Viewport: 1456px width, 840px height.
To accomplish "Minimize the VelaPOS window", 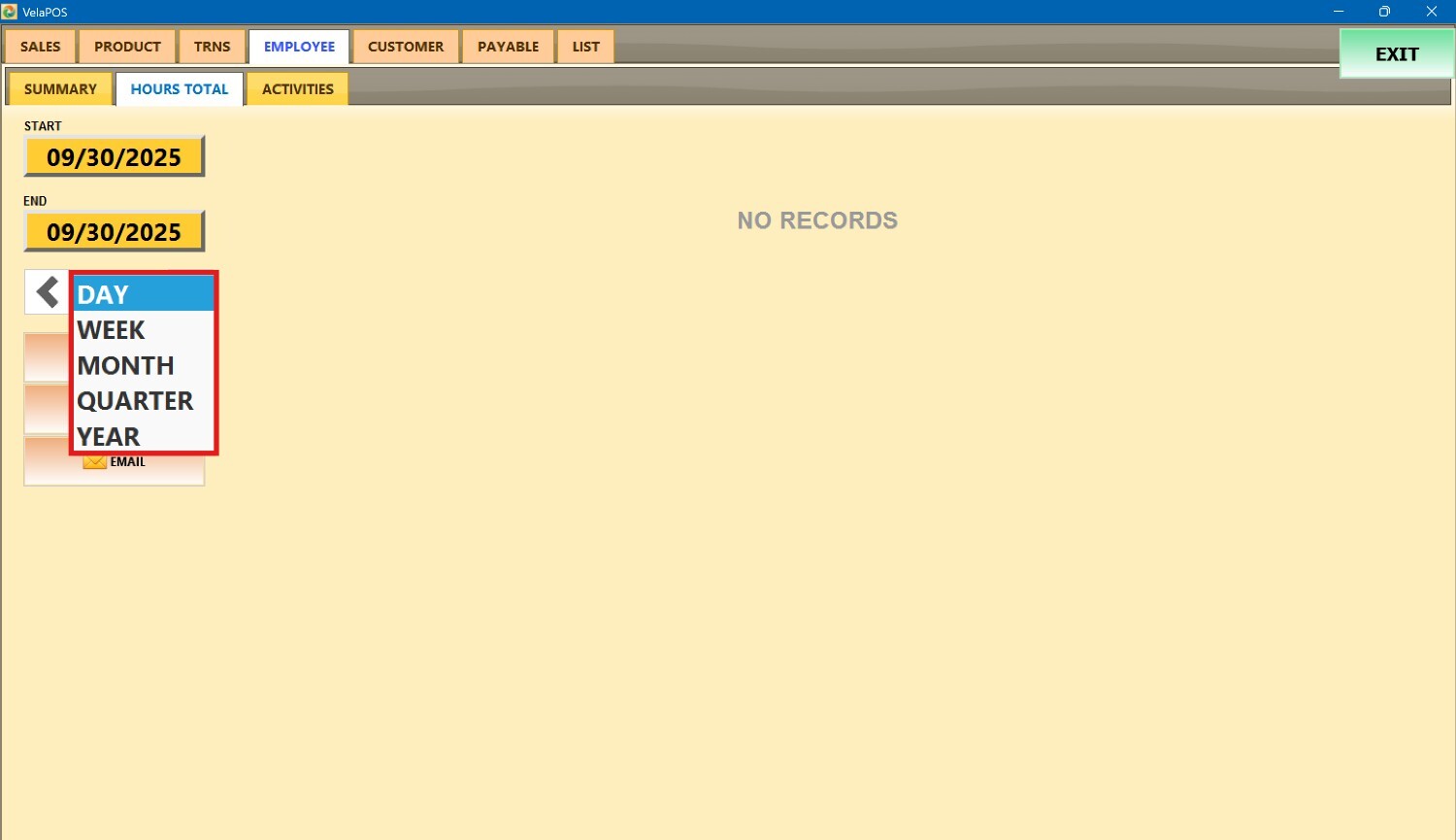I will click(x=1339, y=12).
